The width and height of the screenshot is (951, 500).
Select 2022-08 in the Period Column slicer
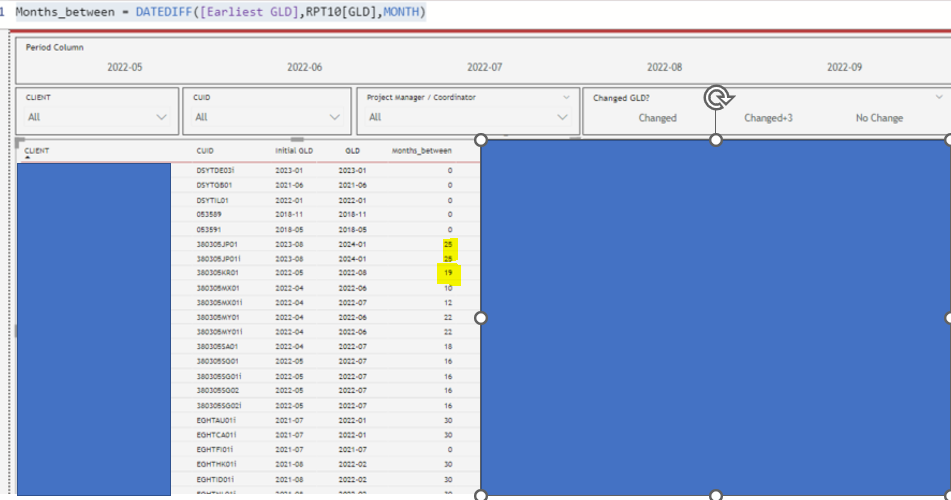(665, 67)
